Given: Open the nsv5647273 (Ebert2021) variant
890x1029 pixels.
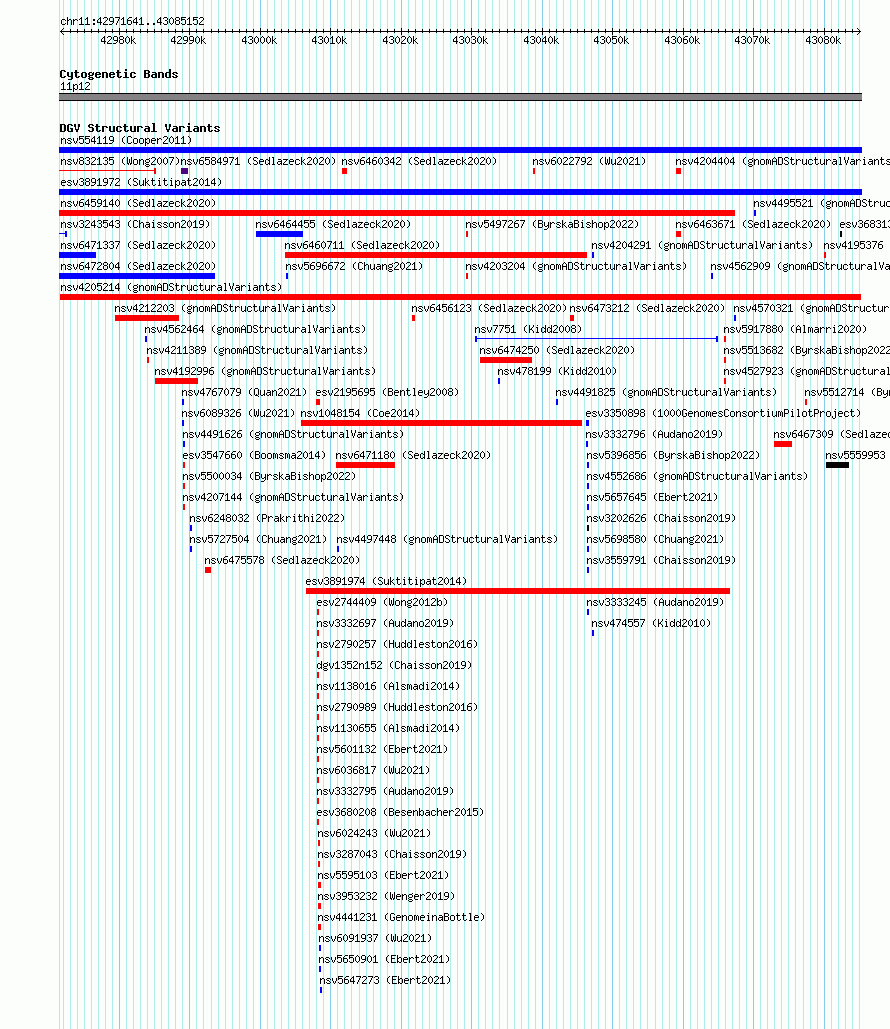Looking at the screenshot, I should click(x=385, y=980).
